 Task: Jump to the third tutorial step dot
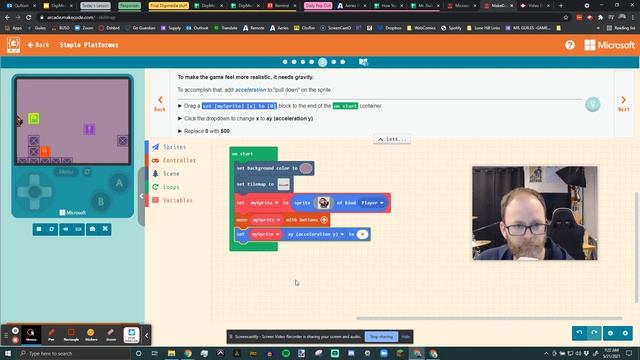pos(303,62)
